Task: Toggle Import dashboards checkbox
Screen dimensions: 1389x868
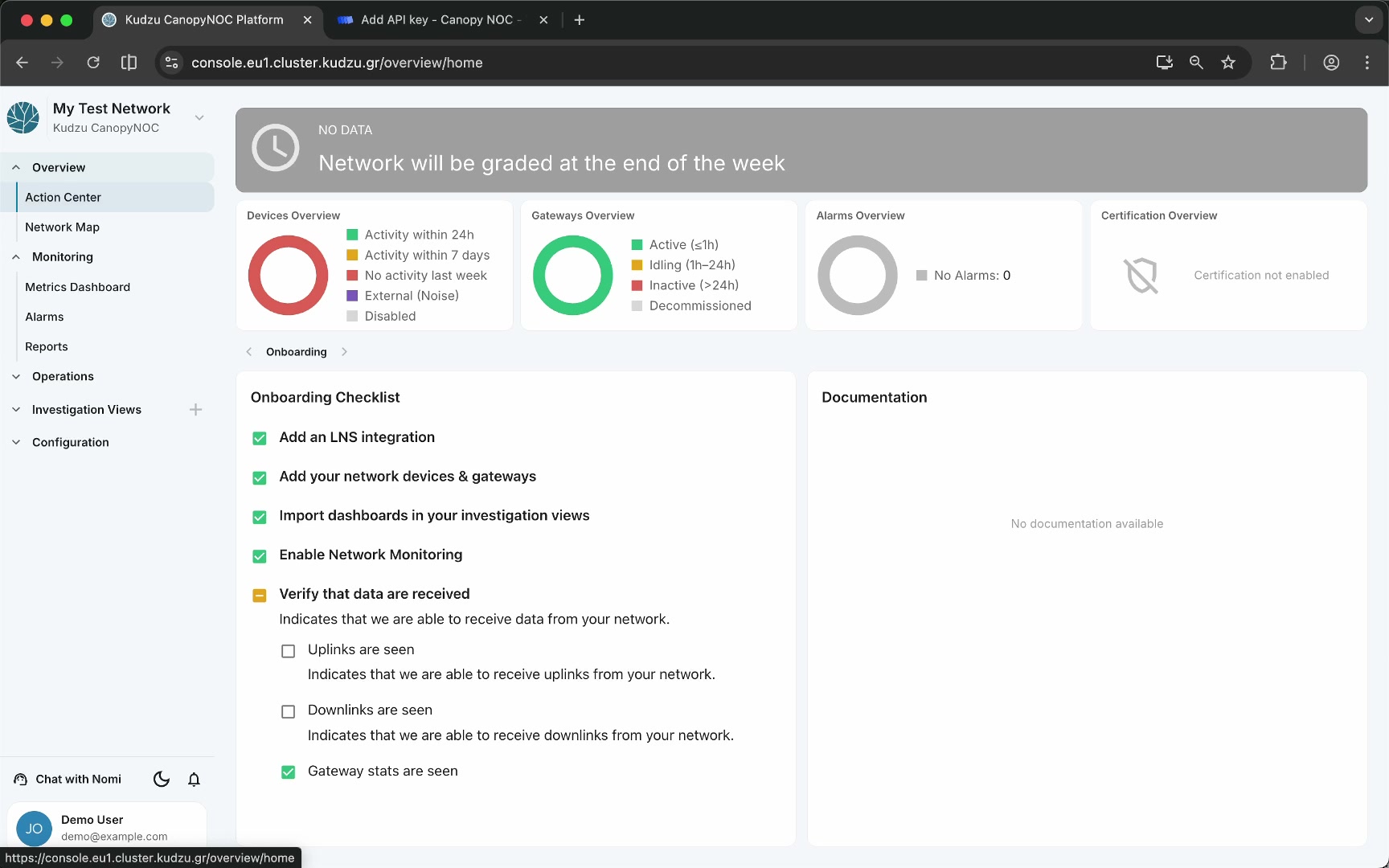Action: (260, 517)
